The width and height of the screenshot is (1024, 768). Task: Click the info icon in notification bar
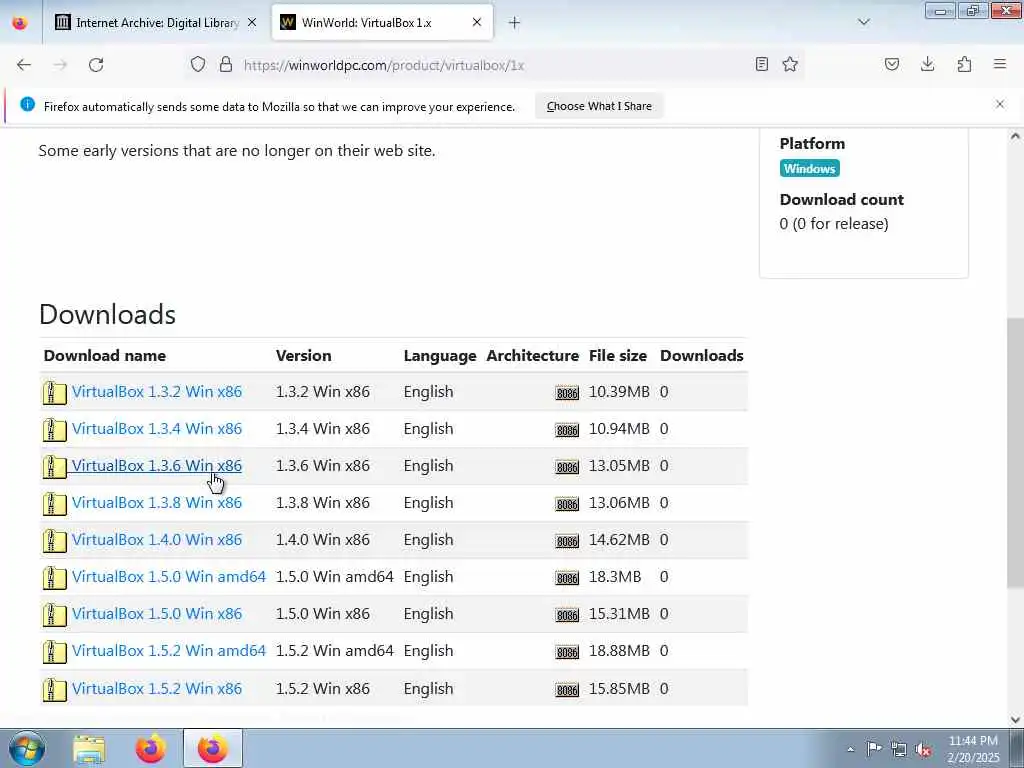point(27,104)
